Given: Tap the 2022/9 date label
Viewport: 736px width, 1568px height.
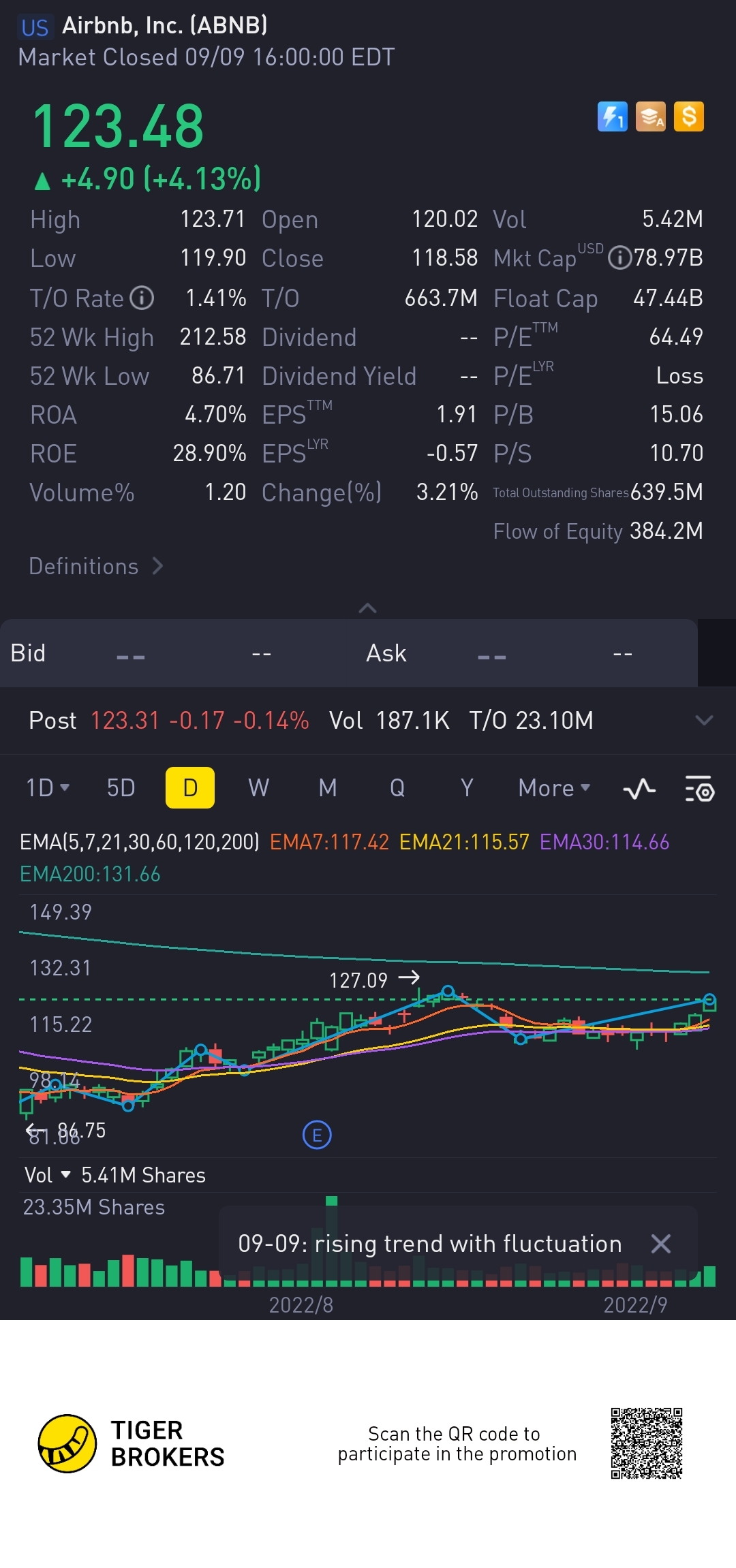Looking at the screenshot, I should point(636,1305).
